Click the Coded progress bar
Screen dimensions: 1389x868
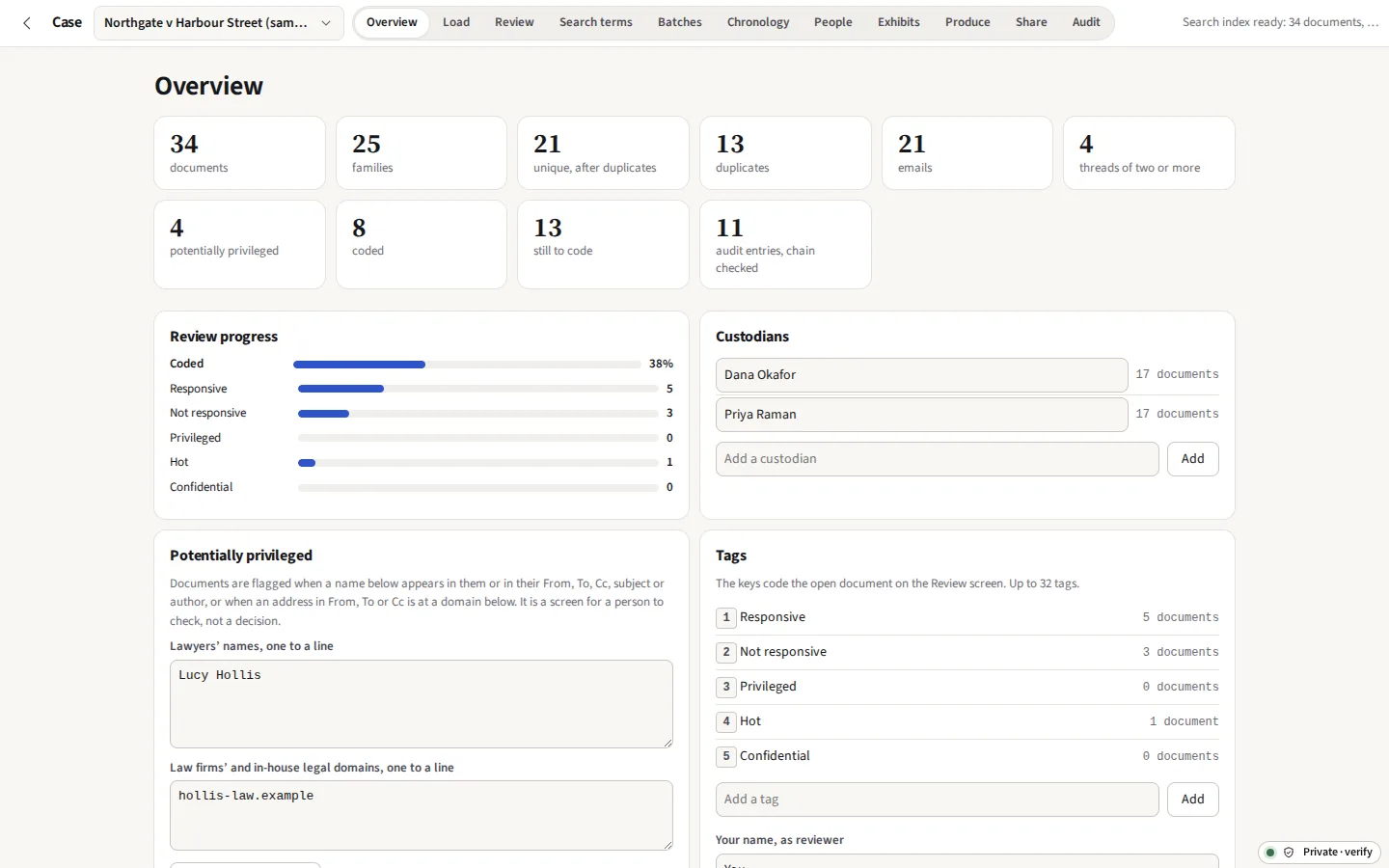(x=467, y=365)
